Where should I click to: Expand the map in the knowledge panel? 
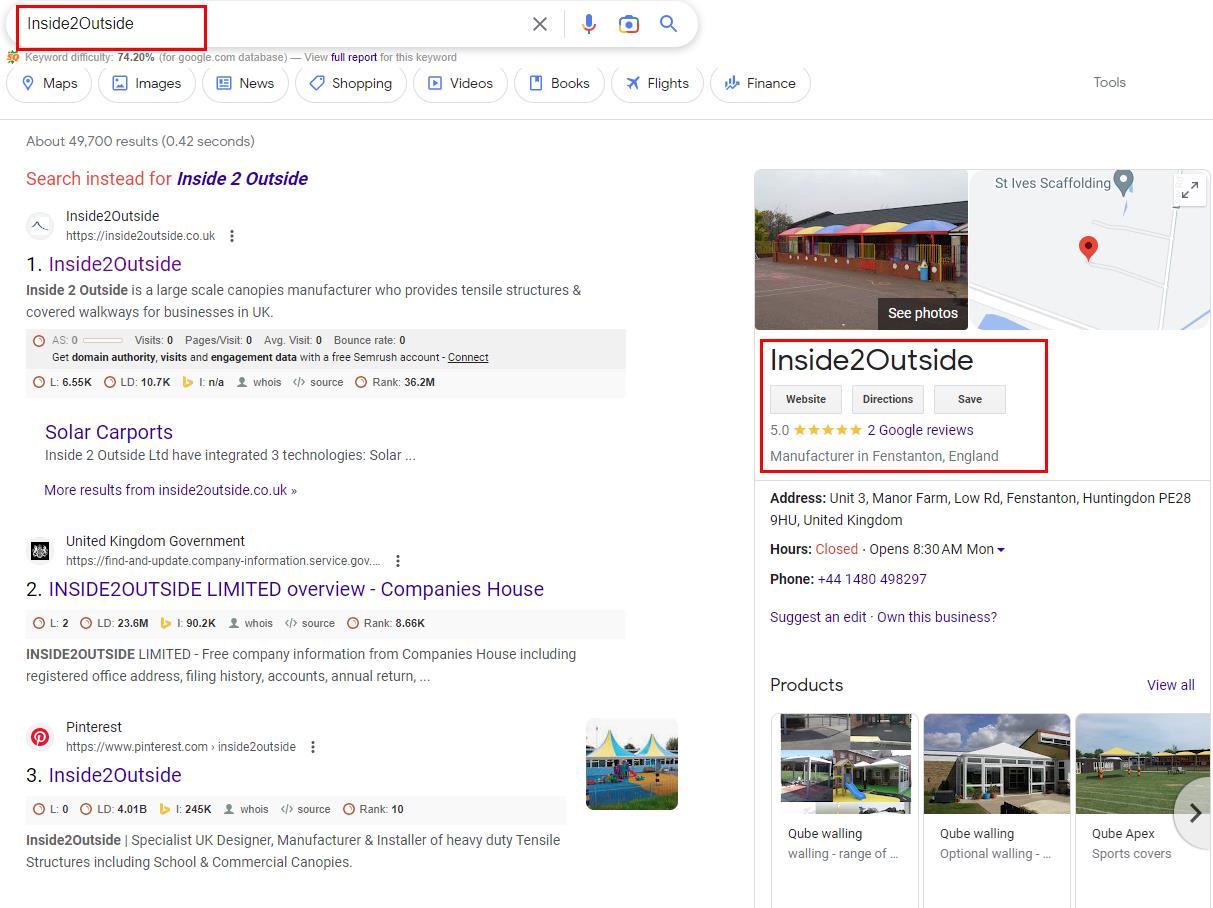(1190, 190)
